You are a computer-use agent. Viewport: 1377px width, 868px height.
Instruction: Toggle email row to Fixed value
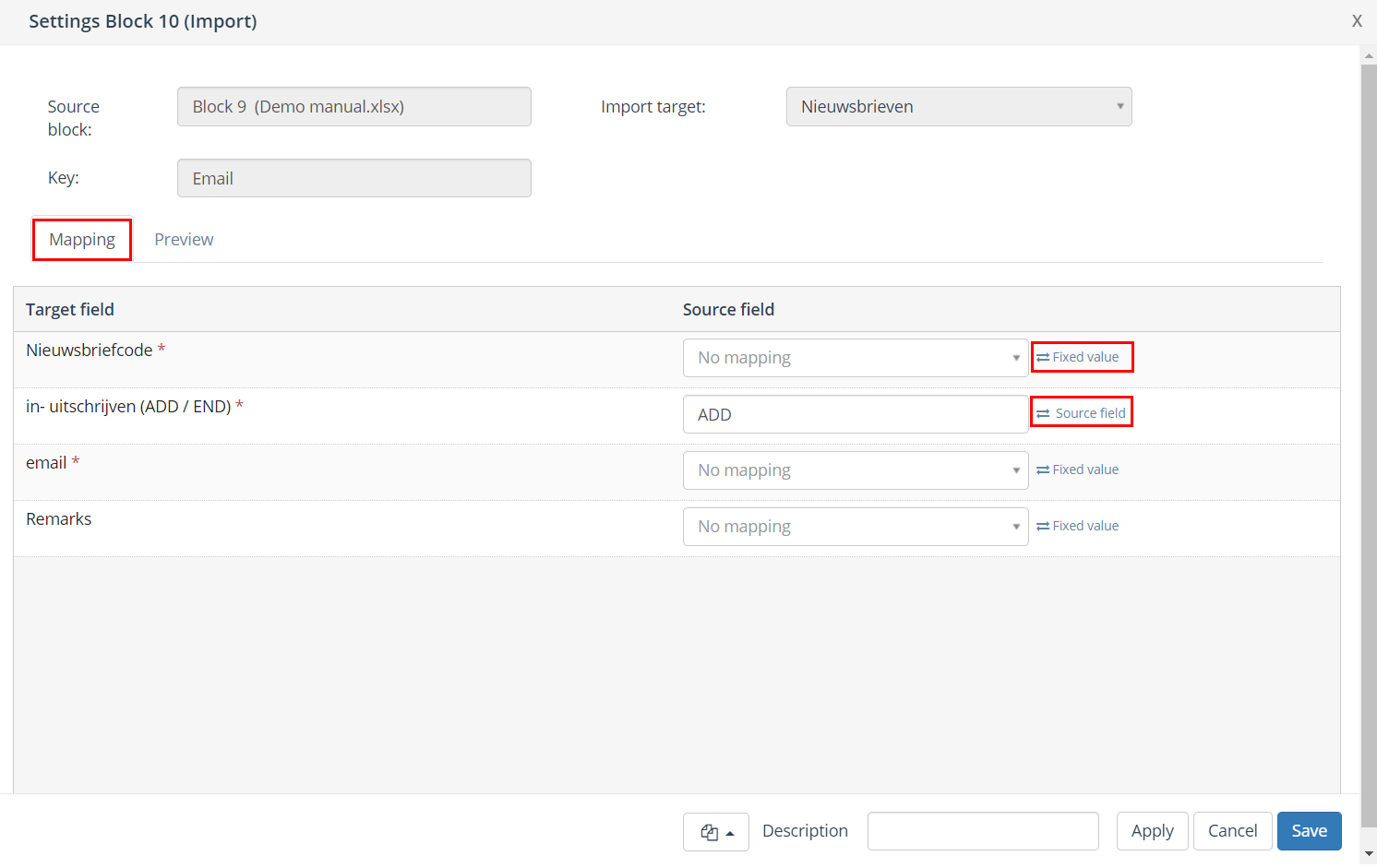point(1078,470)
